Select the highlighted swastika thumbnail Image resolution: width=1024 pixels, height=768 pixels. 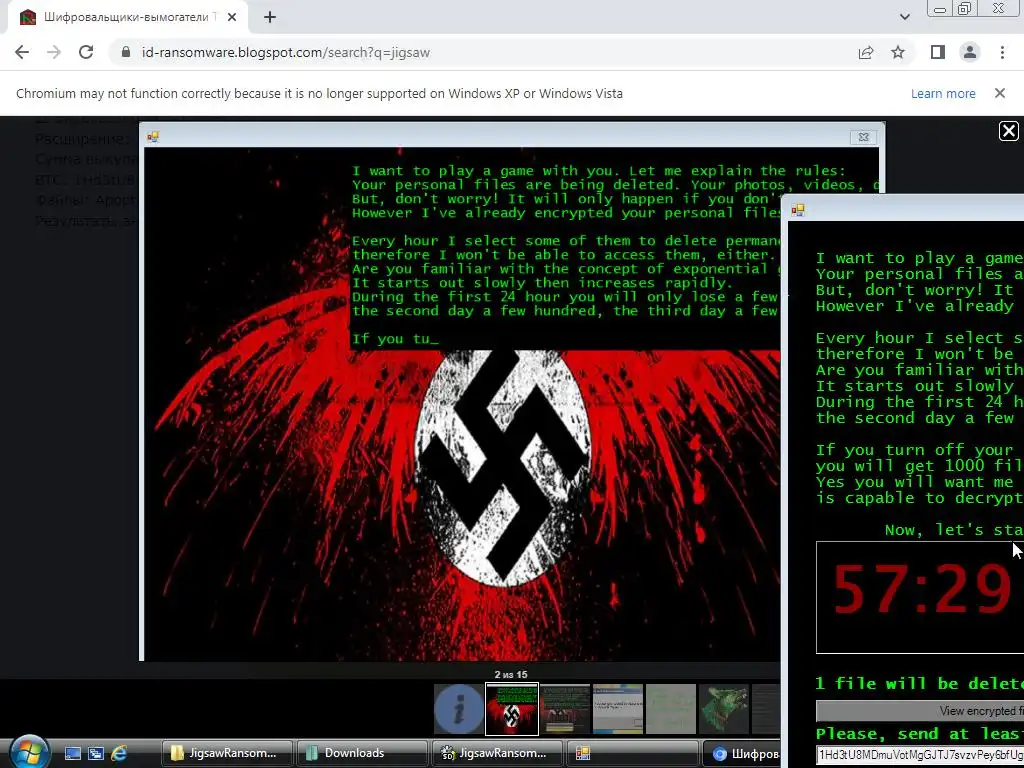coord(512,709)
